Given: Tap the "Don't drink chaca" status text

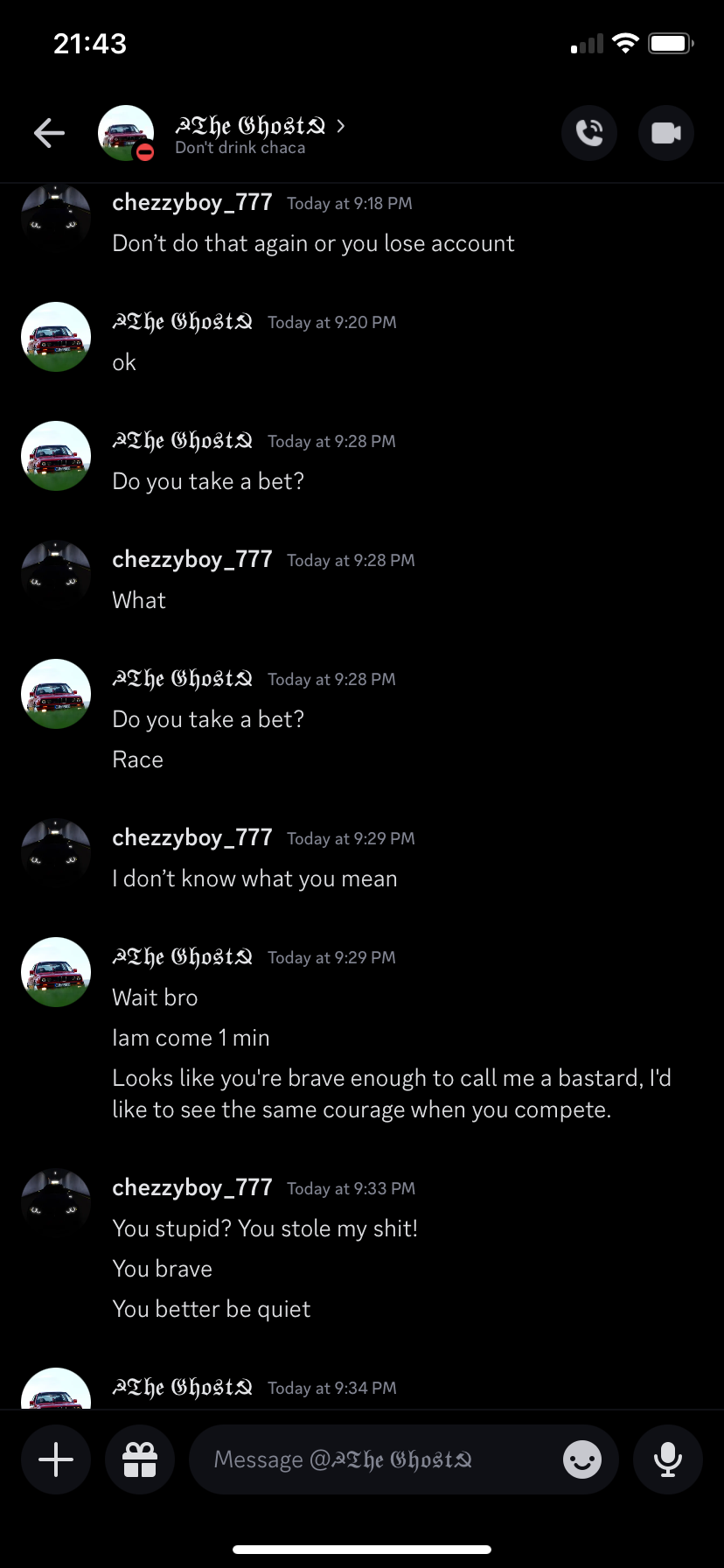Looking at the screenshot, I should (x=240, y=148).
